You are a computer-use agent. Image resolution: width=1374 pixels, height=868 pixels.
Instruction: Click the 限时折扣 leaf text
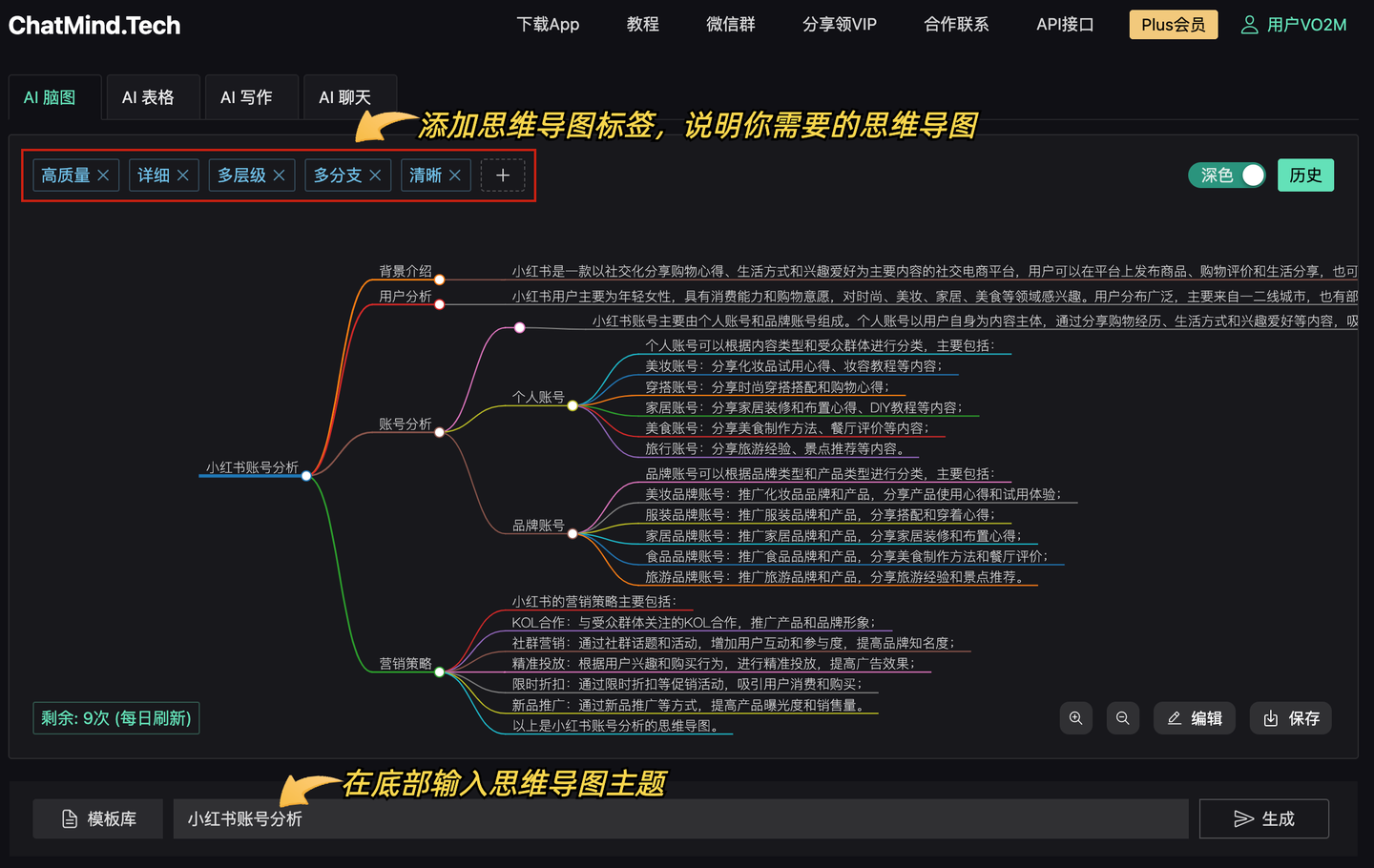687,684
